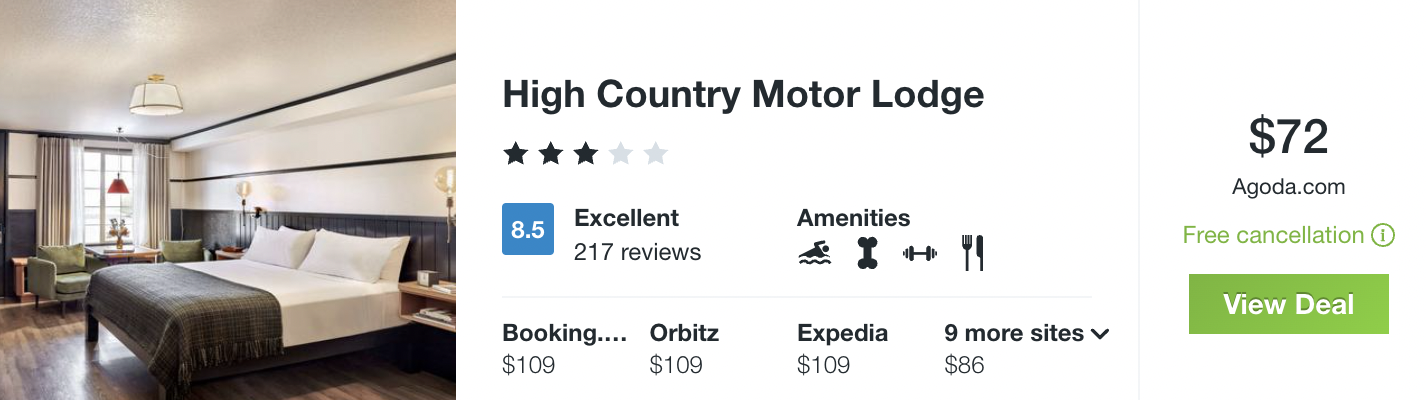Click the free cancellation info icon
This screenshot has width=1426, height=400.
(x=1383, y=236)
